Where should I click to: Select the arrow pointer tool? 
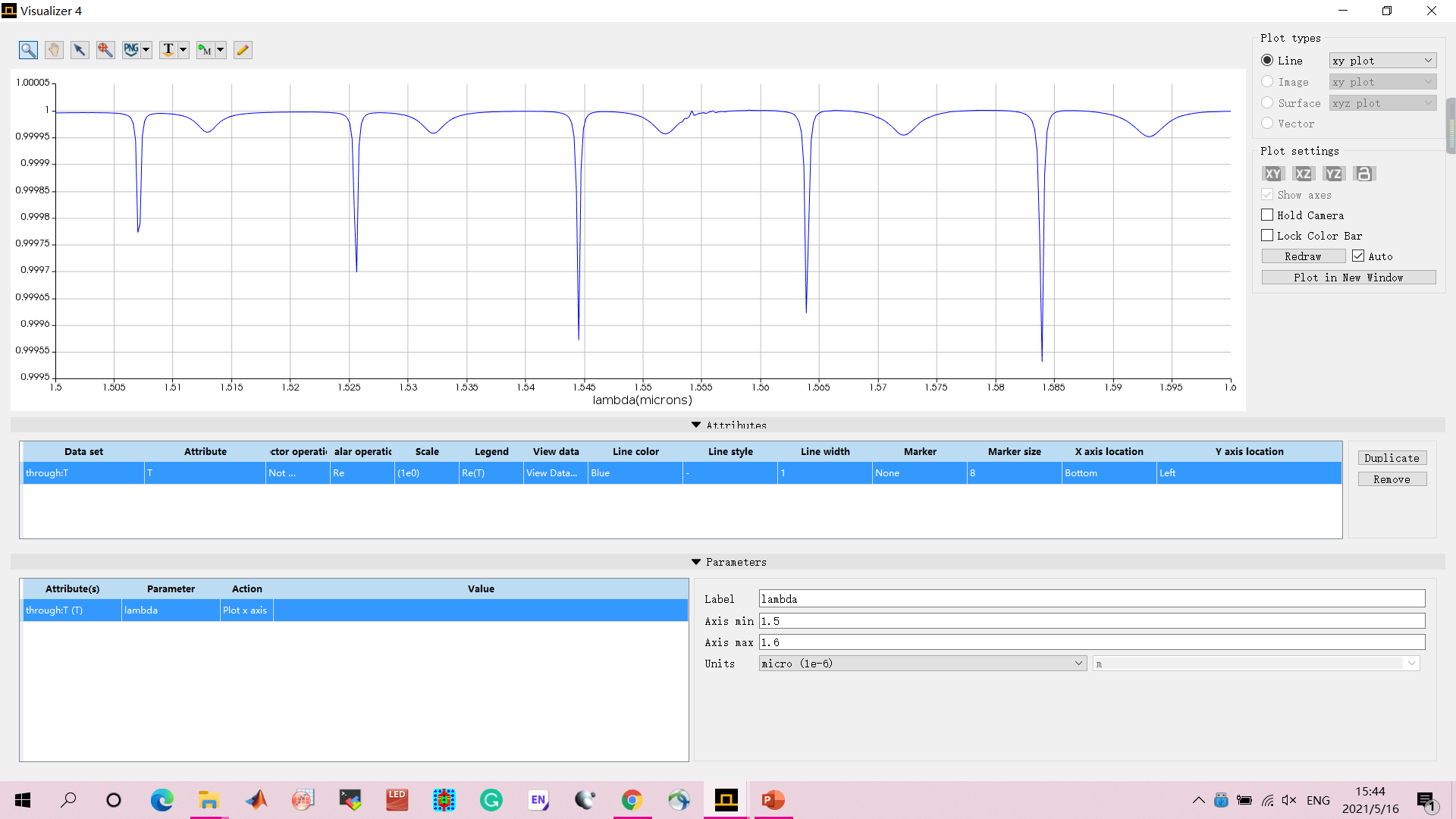80,50
